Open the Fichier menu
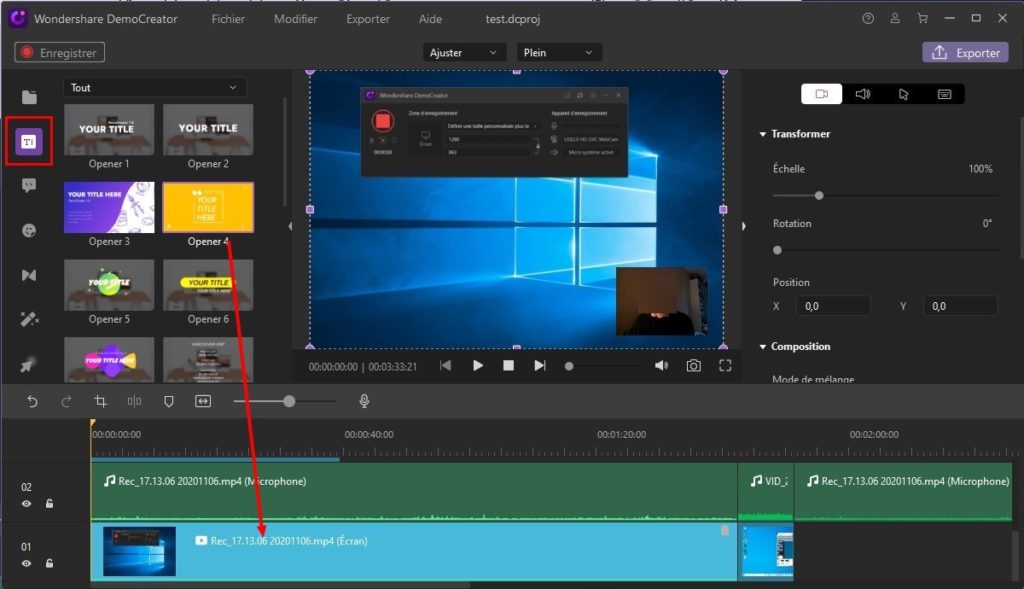This screenshot has width=1024, height=589. (x=228, y=19)
